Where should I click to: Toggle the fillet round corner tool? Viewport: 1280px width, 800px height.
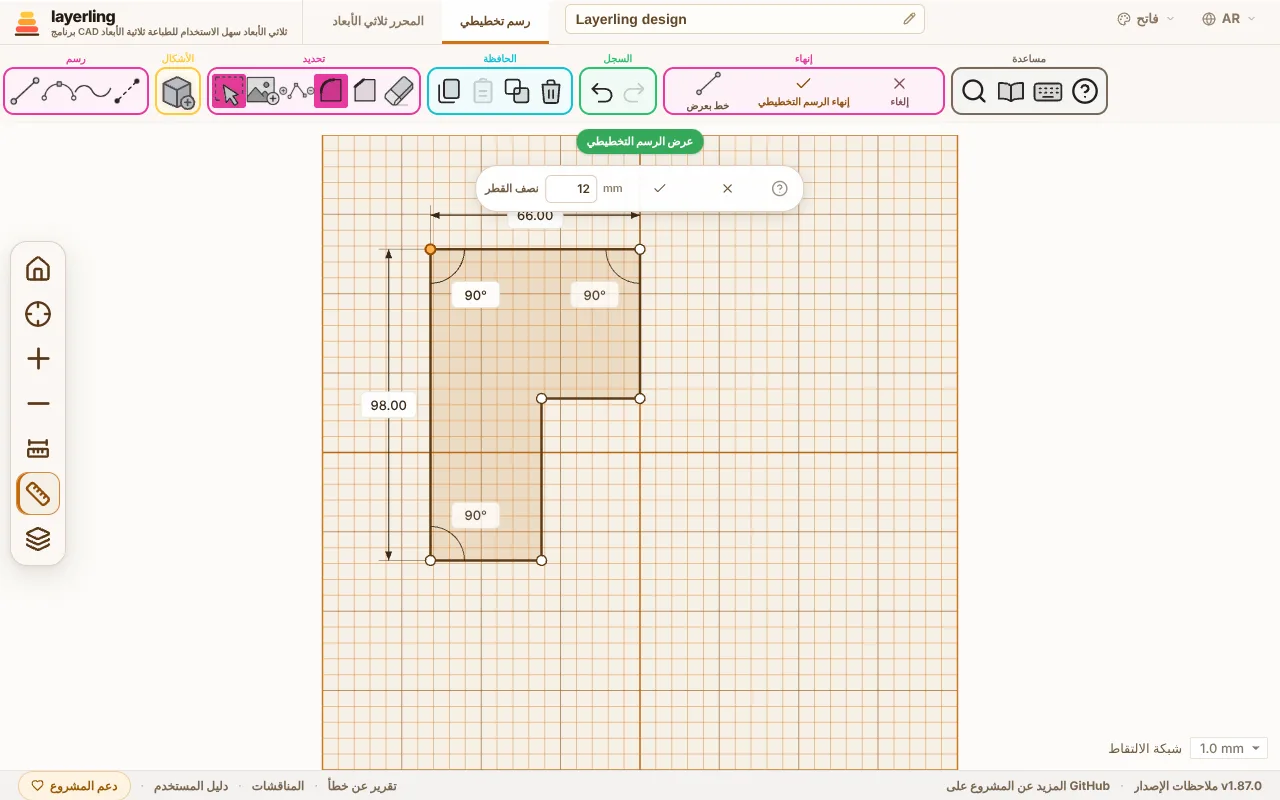tap(331, 91)
